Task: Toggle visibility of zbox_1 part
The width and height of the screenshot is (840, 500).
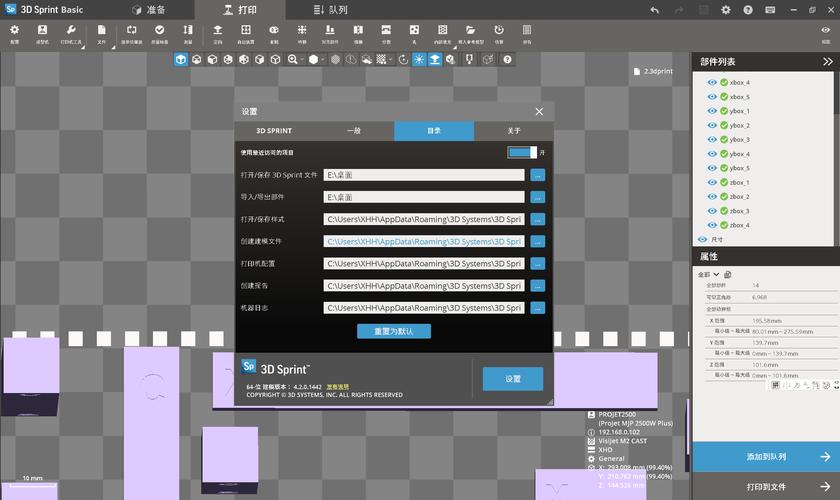Action: (712, 182)
